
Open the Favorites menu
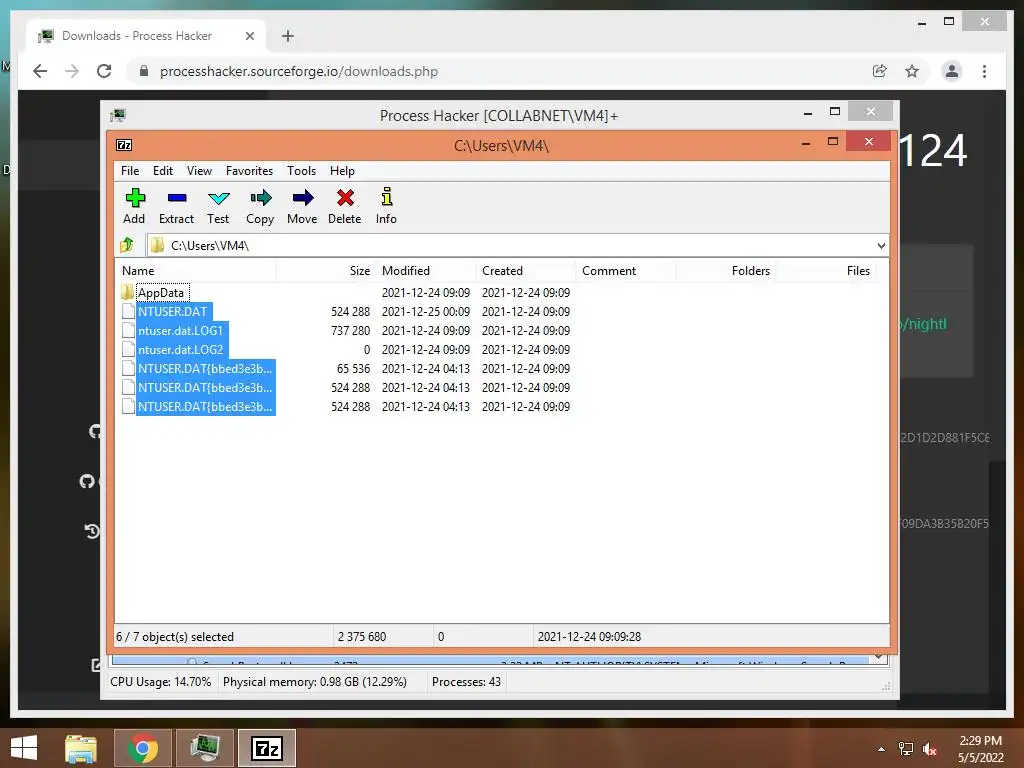click(249, 170)
